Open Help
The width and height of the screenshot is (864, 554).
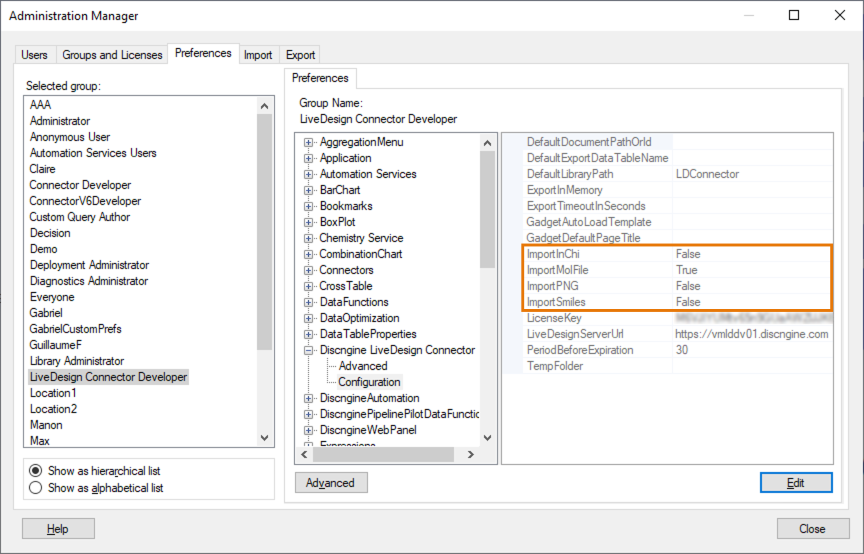(x=58, y=529)
